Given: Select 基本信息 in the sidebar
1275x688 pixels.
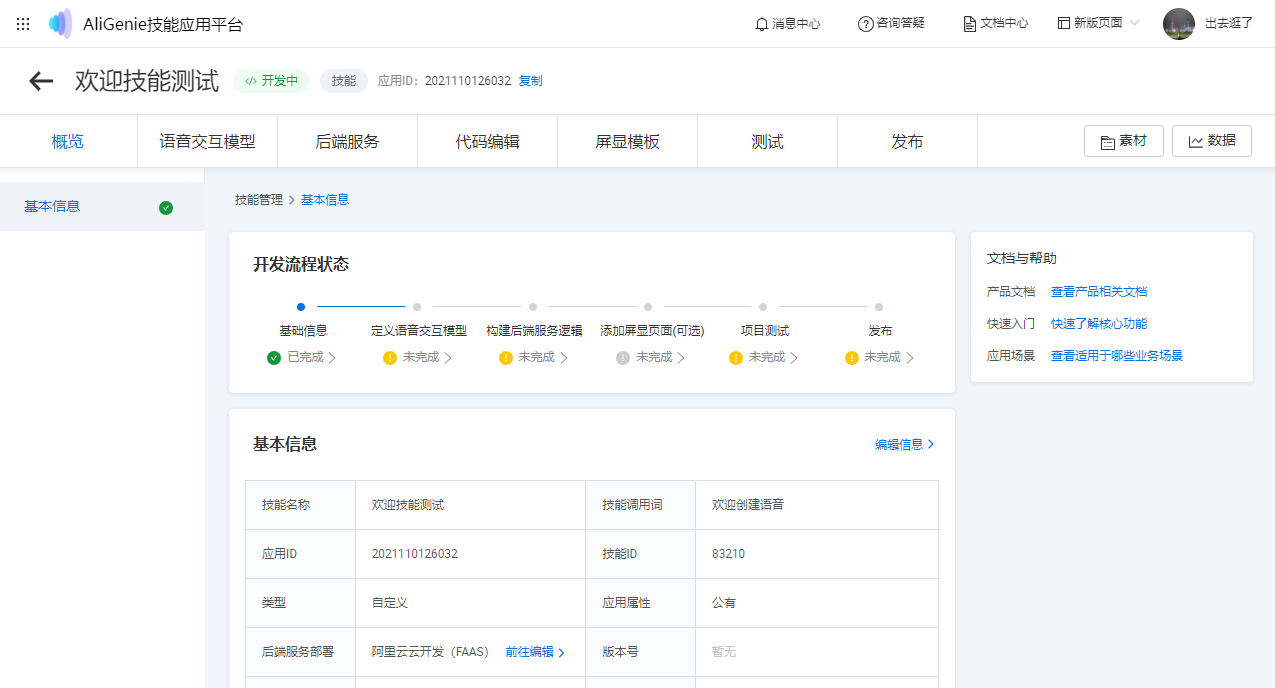Looking at the screenshot, I should coord(102,207).
